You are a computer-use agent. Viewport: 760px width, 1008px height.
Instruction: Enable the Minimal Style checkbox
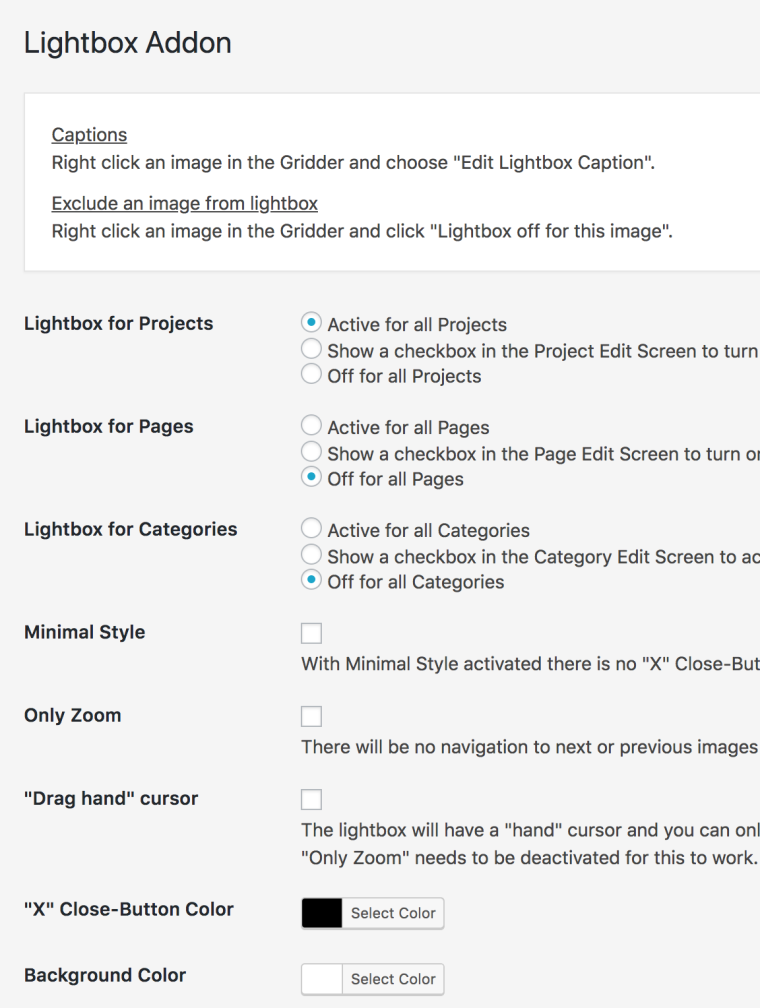[x=312, y=634]
